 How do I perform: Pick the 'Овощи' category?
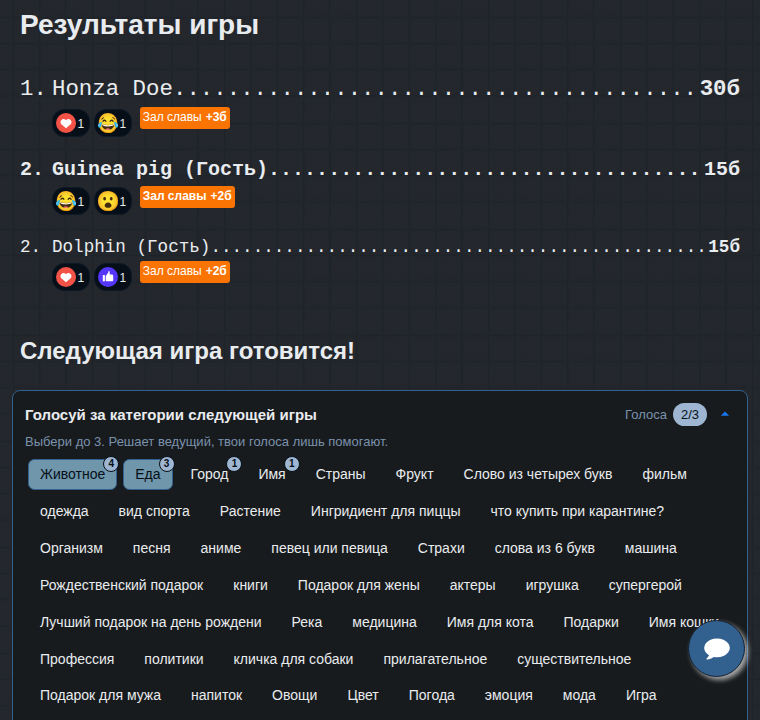click(x=294, y=695)
